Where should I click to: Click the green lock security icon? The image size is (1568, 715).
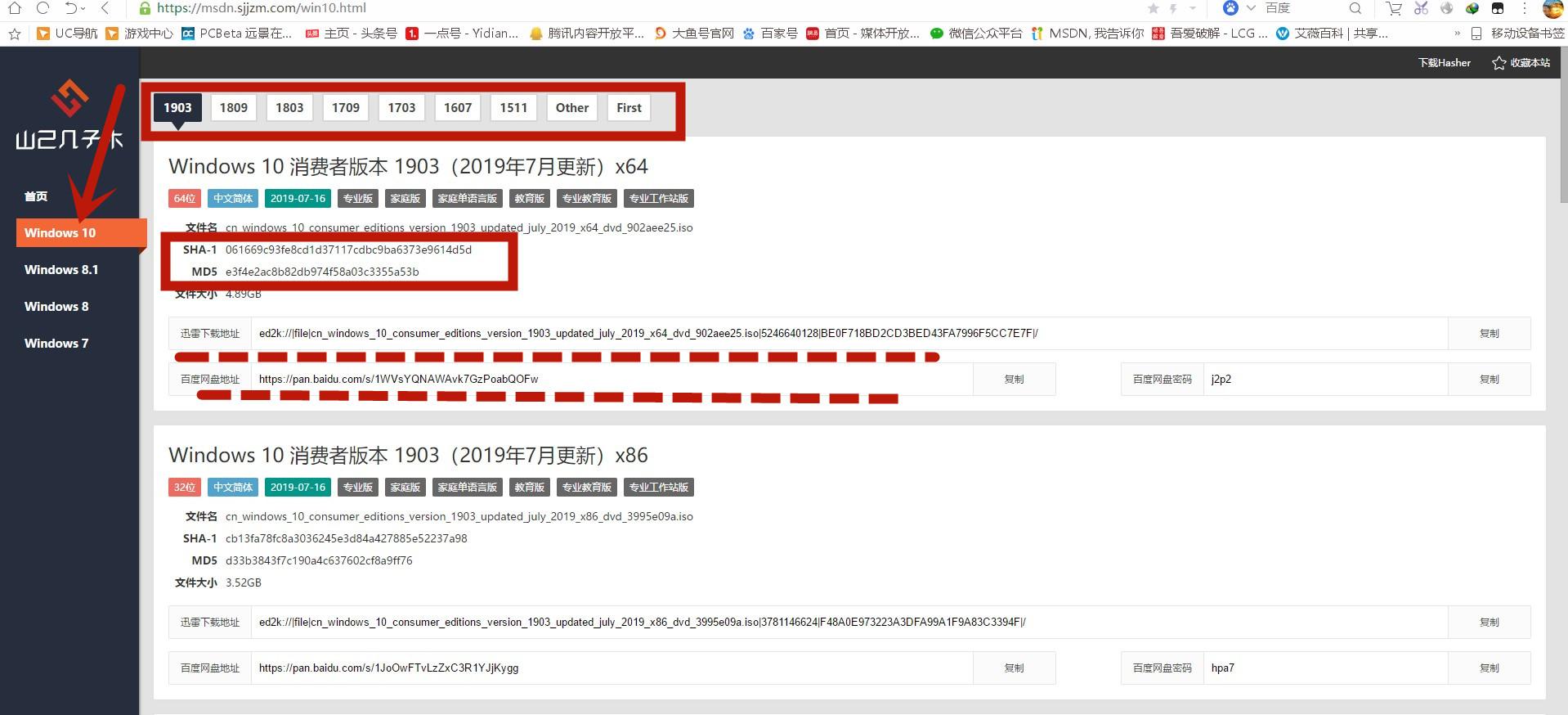pyautogui.click(x=145, y=8)
